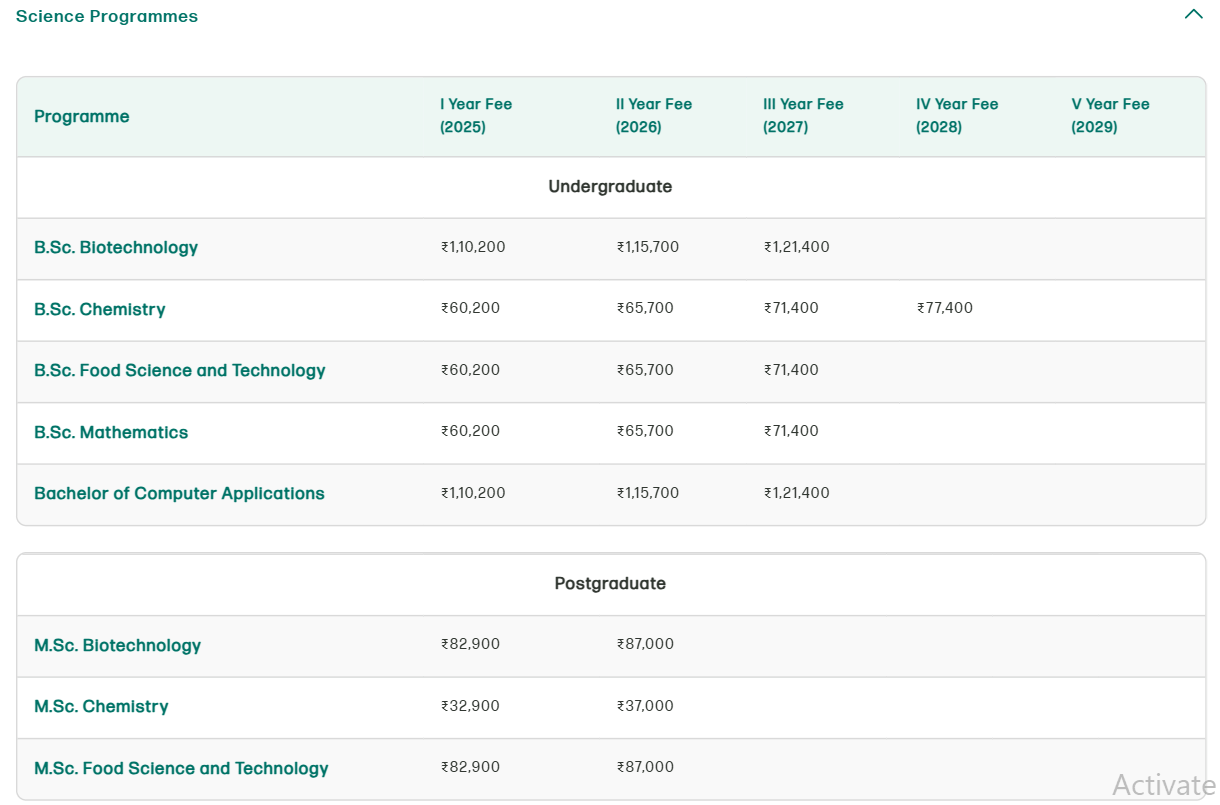This screenshot has width=1220, height=805.
Task: Select Bachelor of Computer Applications
Action: click(x=179, y=493)
